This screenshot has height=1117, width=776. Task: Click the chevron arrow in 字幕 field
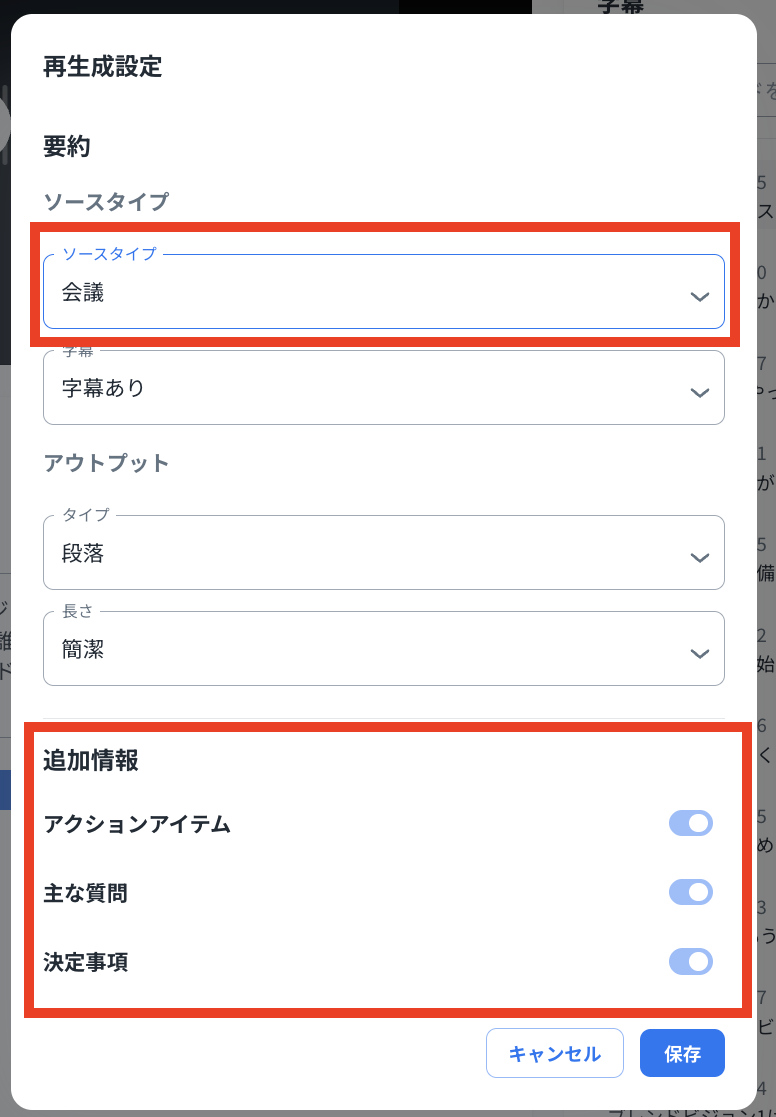[x=700, y=392]
